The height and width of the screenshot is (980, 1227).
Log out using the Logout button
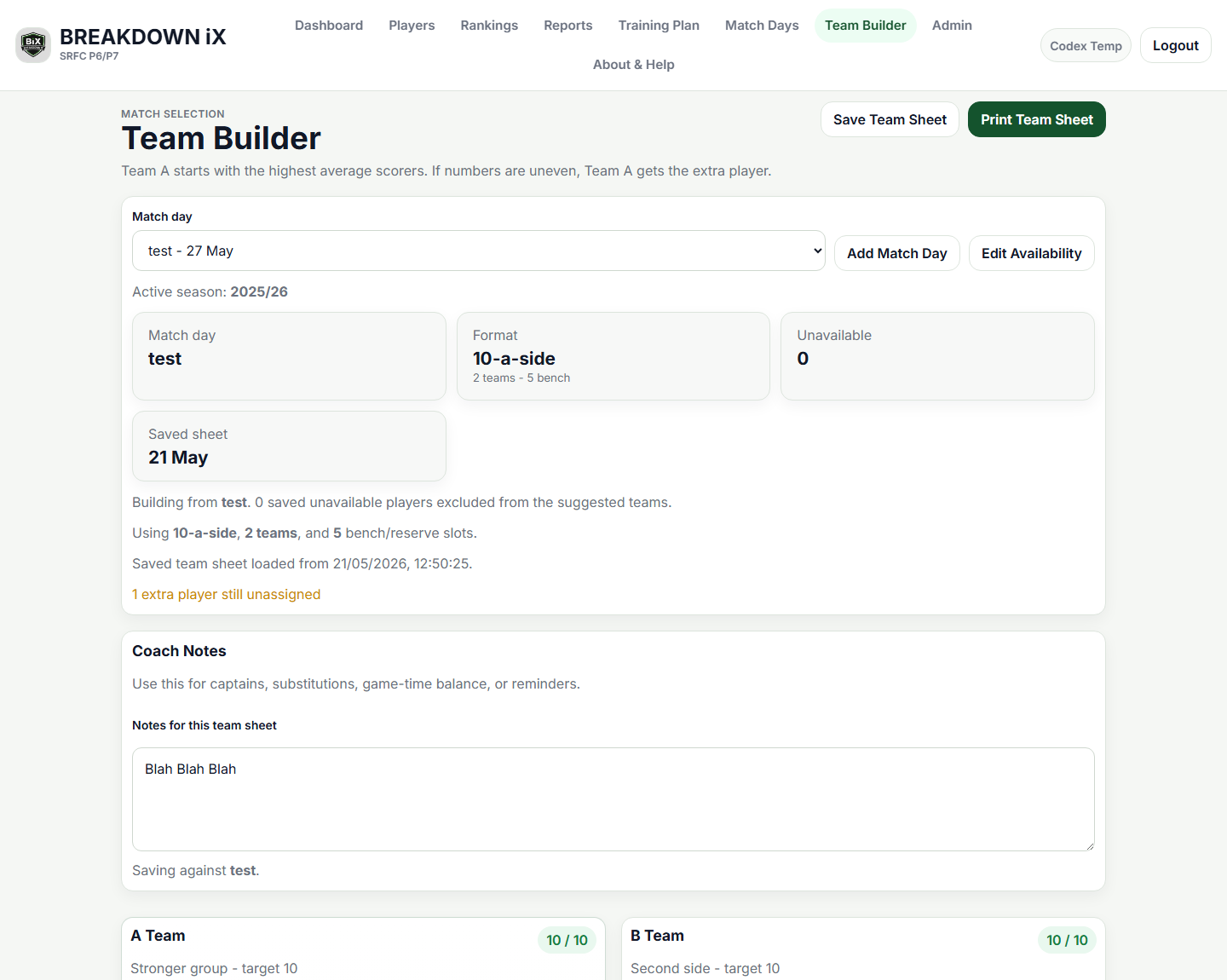pyautogui.click(x=1175, y=46)
